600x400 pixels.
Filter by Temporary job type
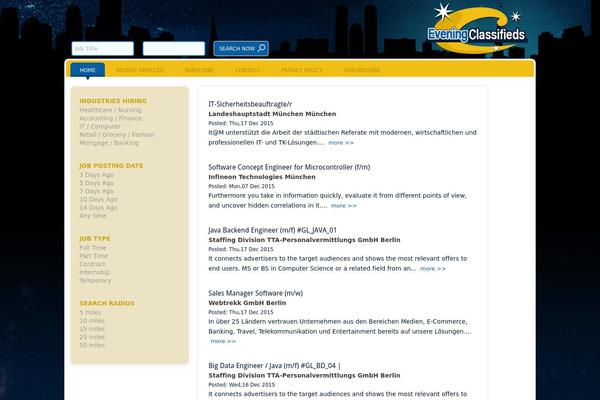(95, 280)
